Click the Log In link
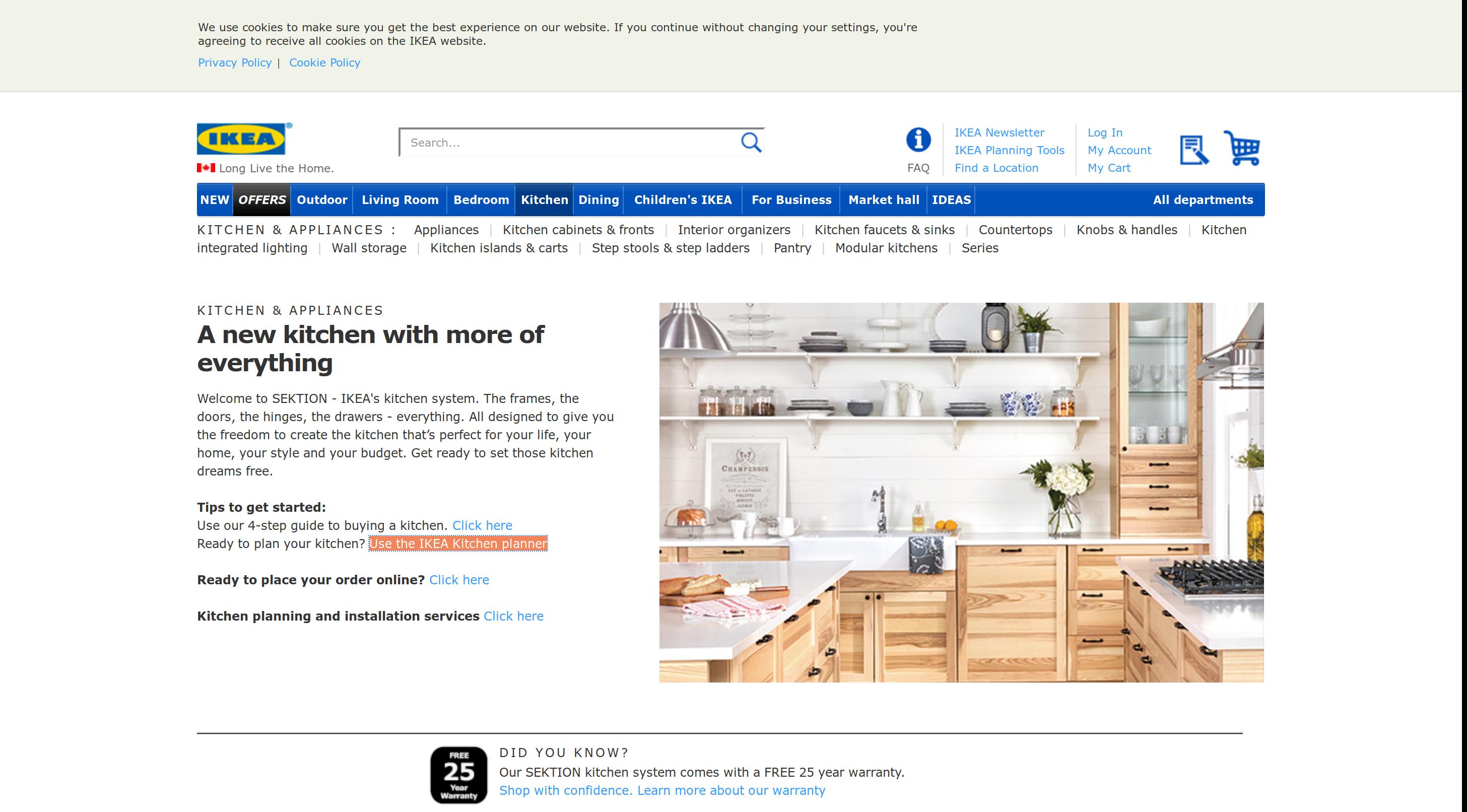The image size is (1467, 812). click(x=1105, y=132)
